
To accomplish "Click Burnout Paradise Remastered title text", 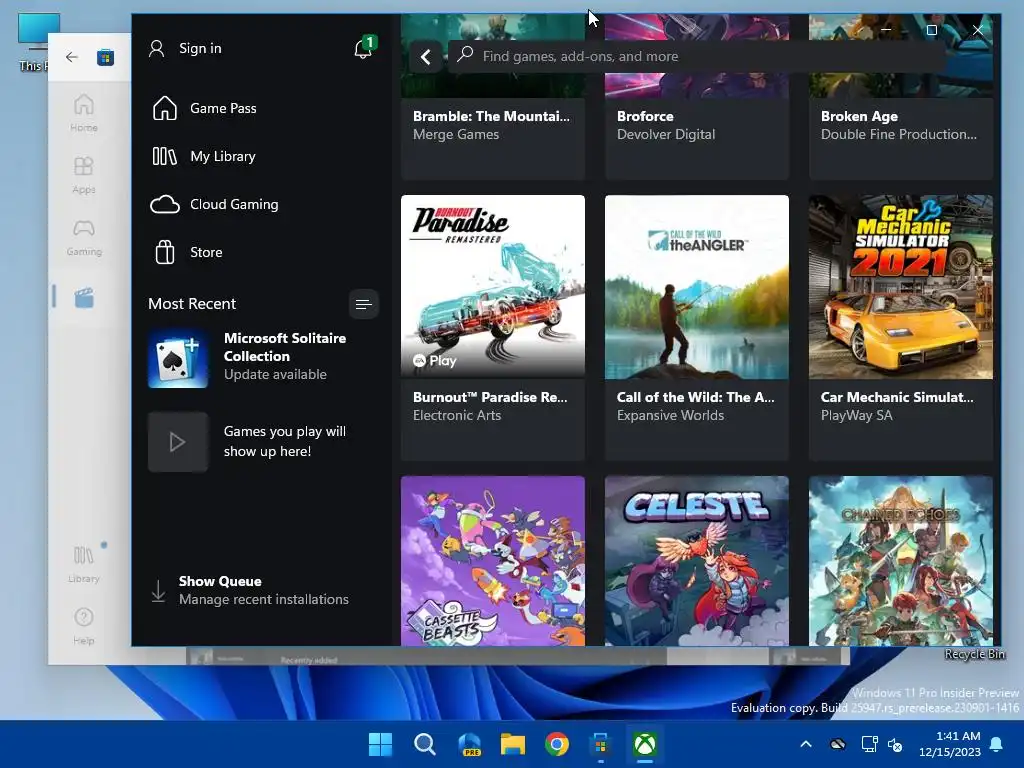I will point(490,397).
